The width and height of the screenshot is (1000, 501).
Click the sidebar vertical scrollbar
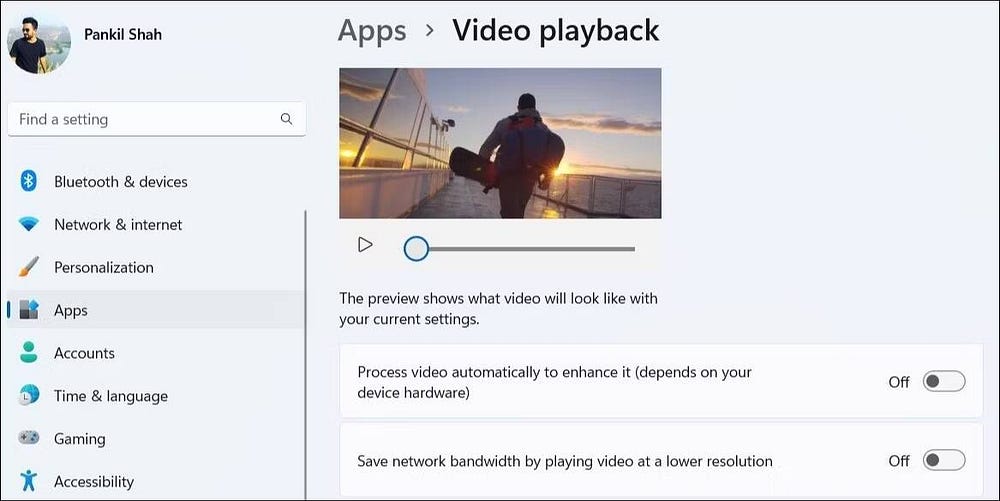[305, 355]
